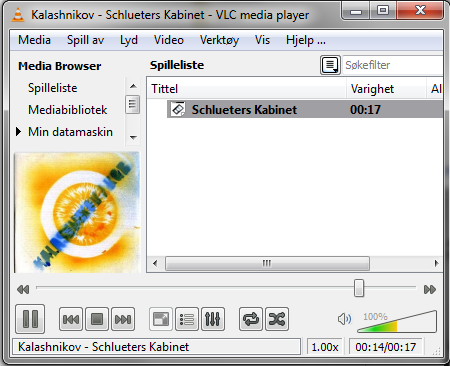Click playlist horizontal scroll left arrow
This screenshot has height=366, width=450.
[155, 263]
